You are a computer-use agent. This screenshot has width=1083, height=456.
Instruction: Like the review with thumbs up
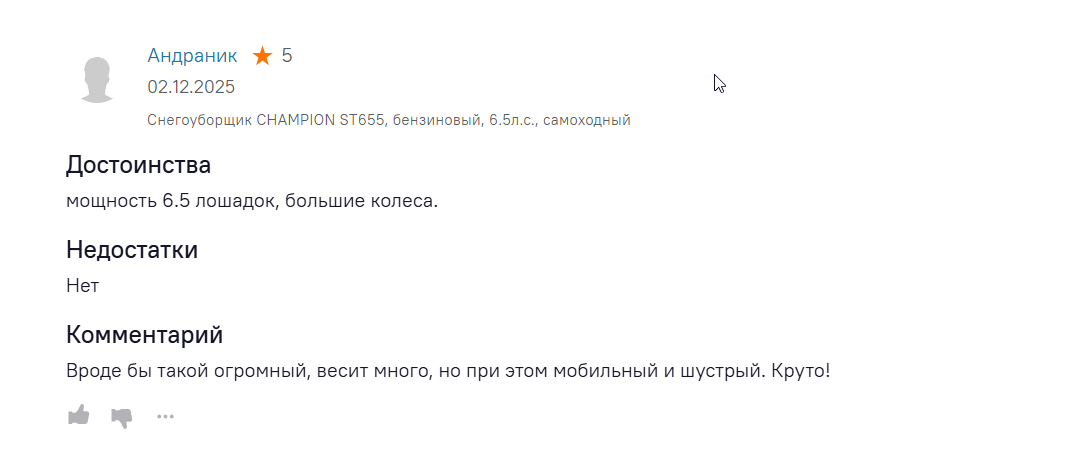tap(78, 416)
